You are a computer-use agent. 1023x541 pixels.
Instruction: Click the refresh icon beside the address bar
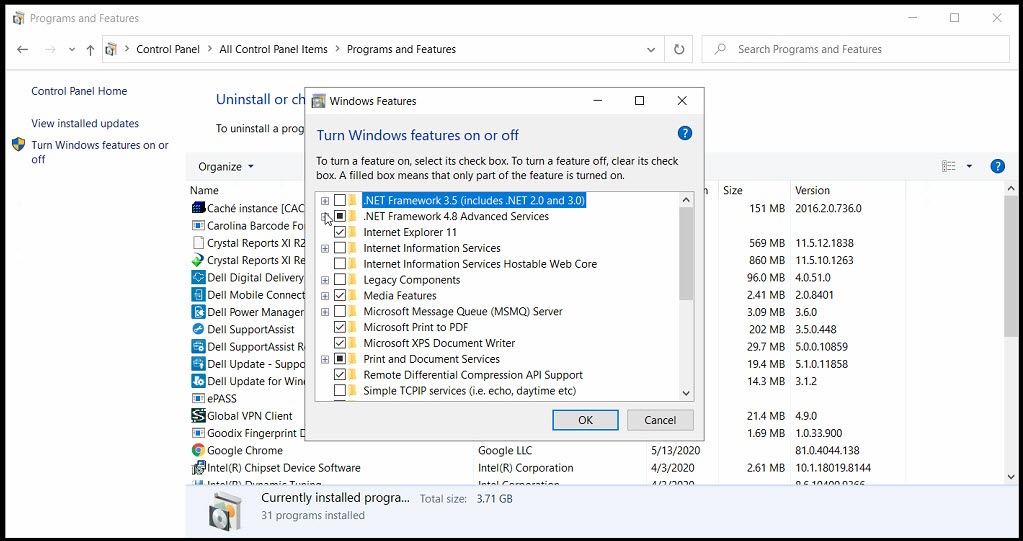pyautogui.click(x=679, y=50)
